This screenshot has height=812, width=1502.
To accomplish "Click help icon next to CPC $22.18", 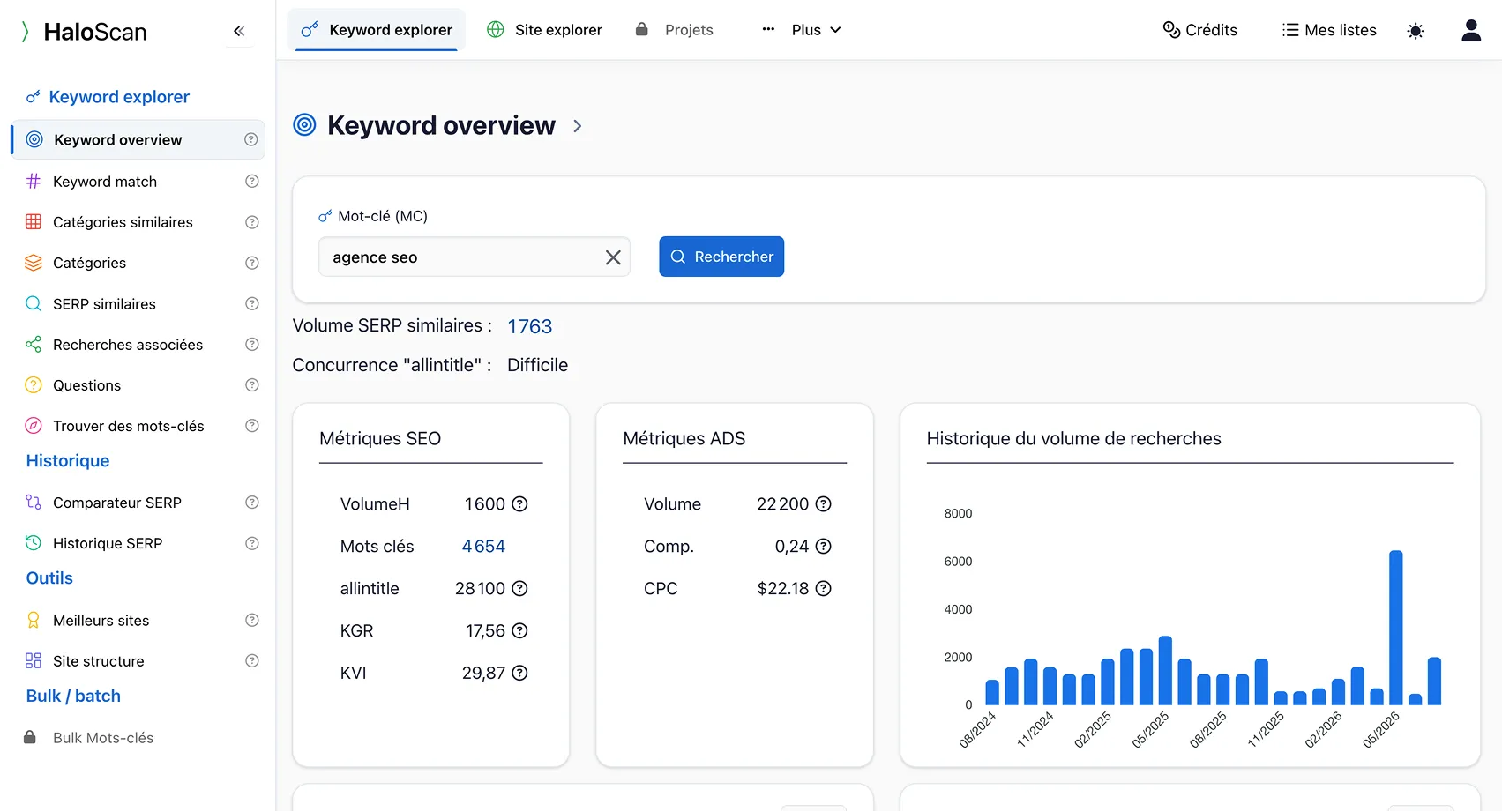I will 824,588.
